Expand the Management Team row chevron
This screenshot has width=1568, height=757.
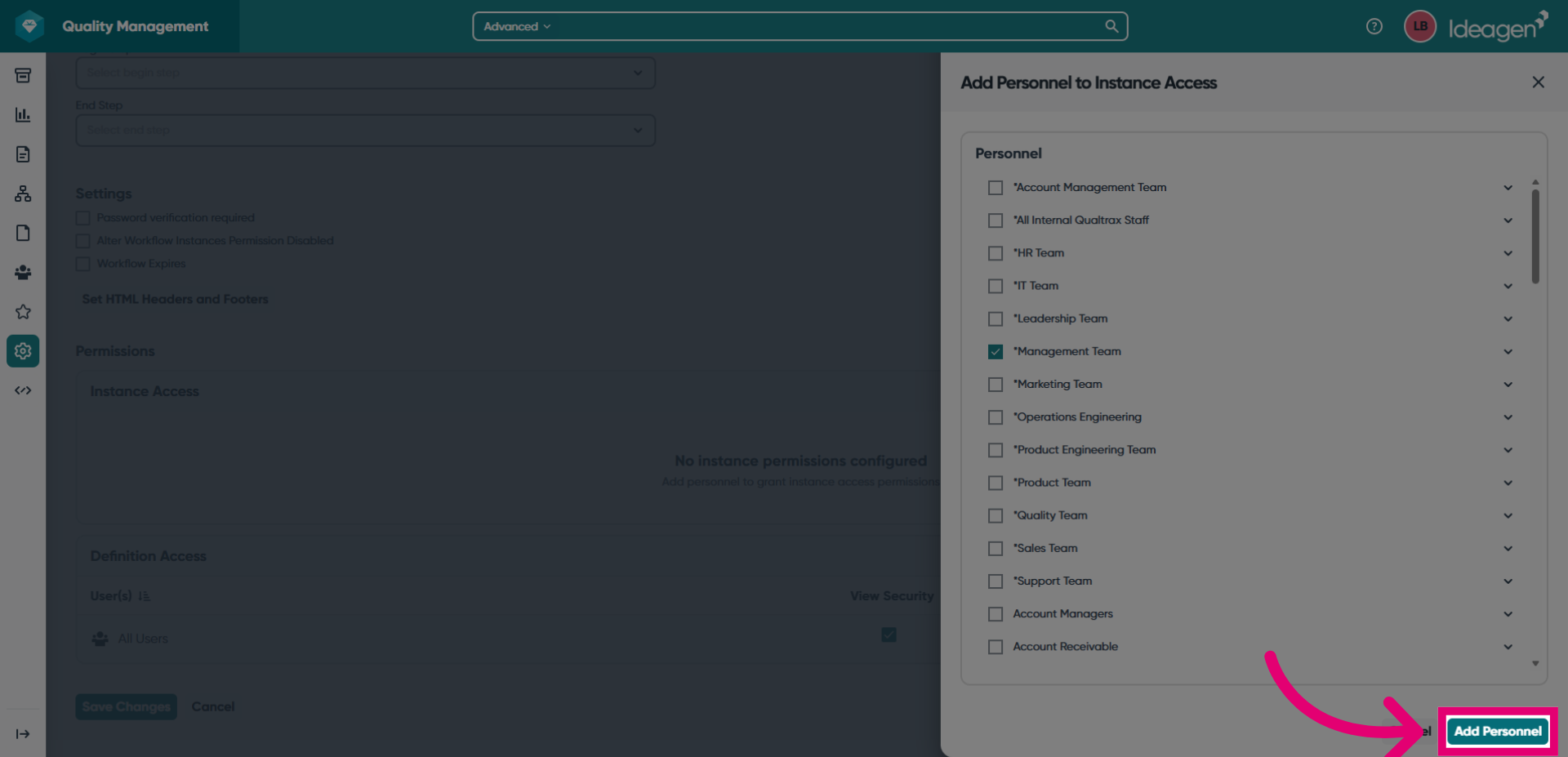click(x=1508, y=351)
